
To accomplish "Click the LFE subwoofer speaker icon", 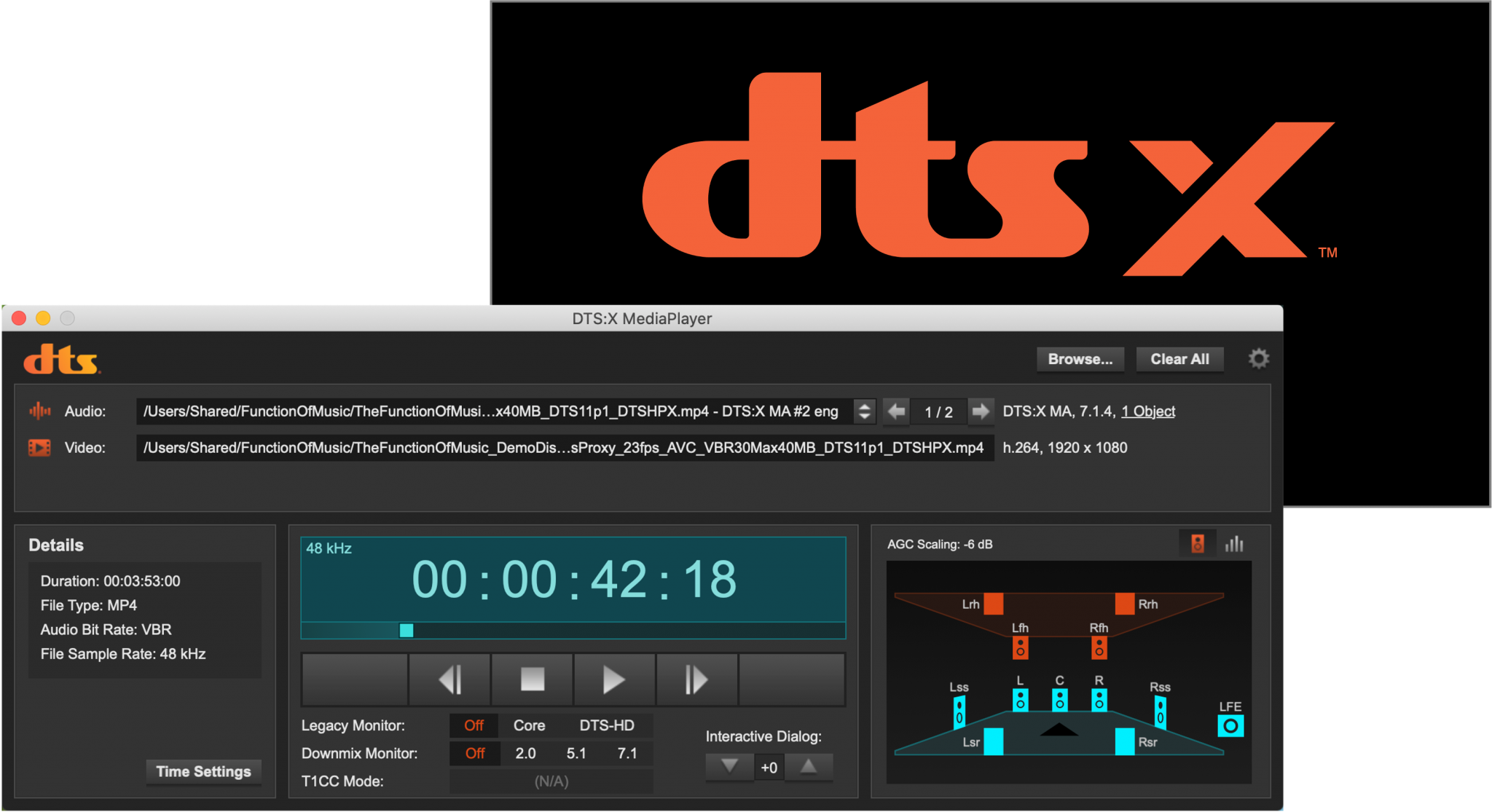I will [1230, 725].
